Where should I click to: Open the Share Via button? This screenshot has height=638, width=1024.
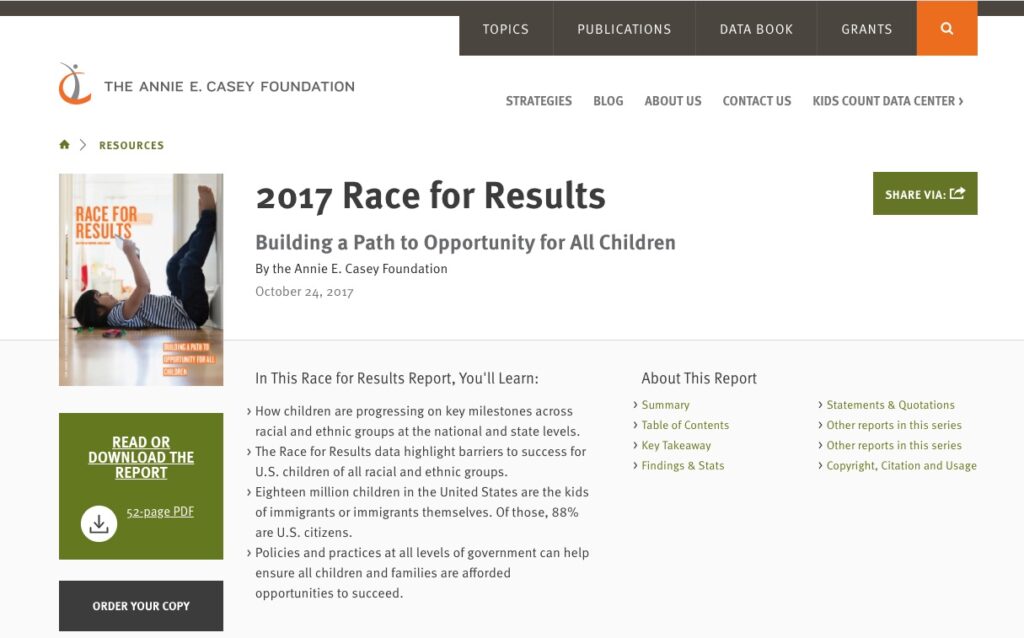tap(924, 194)
